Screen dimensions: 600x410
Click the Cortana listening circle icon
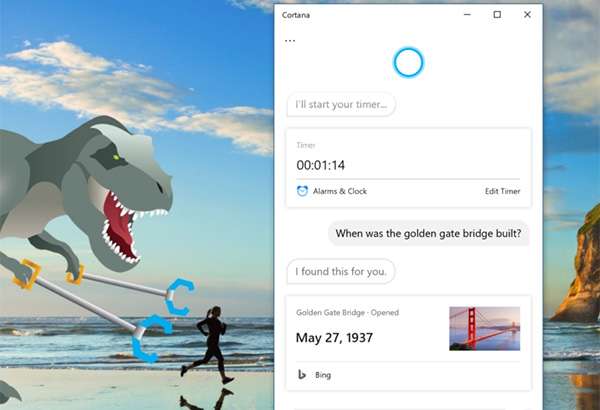[408, 62]
